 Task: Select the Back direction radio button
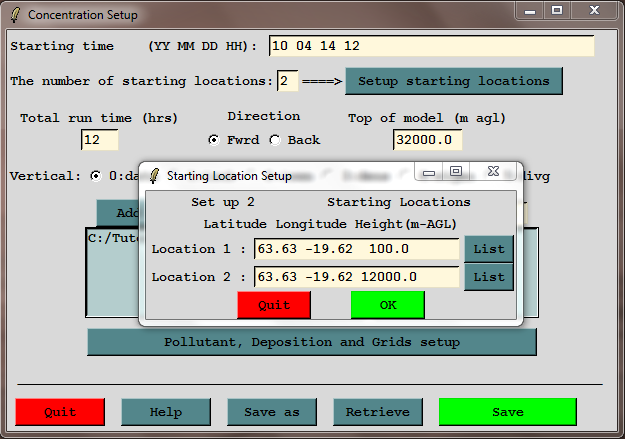coord(275,140)
